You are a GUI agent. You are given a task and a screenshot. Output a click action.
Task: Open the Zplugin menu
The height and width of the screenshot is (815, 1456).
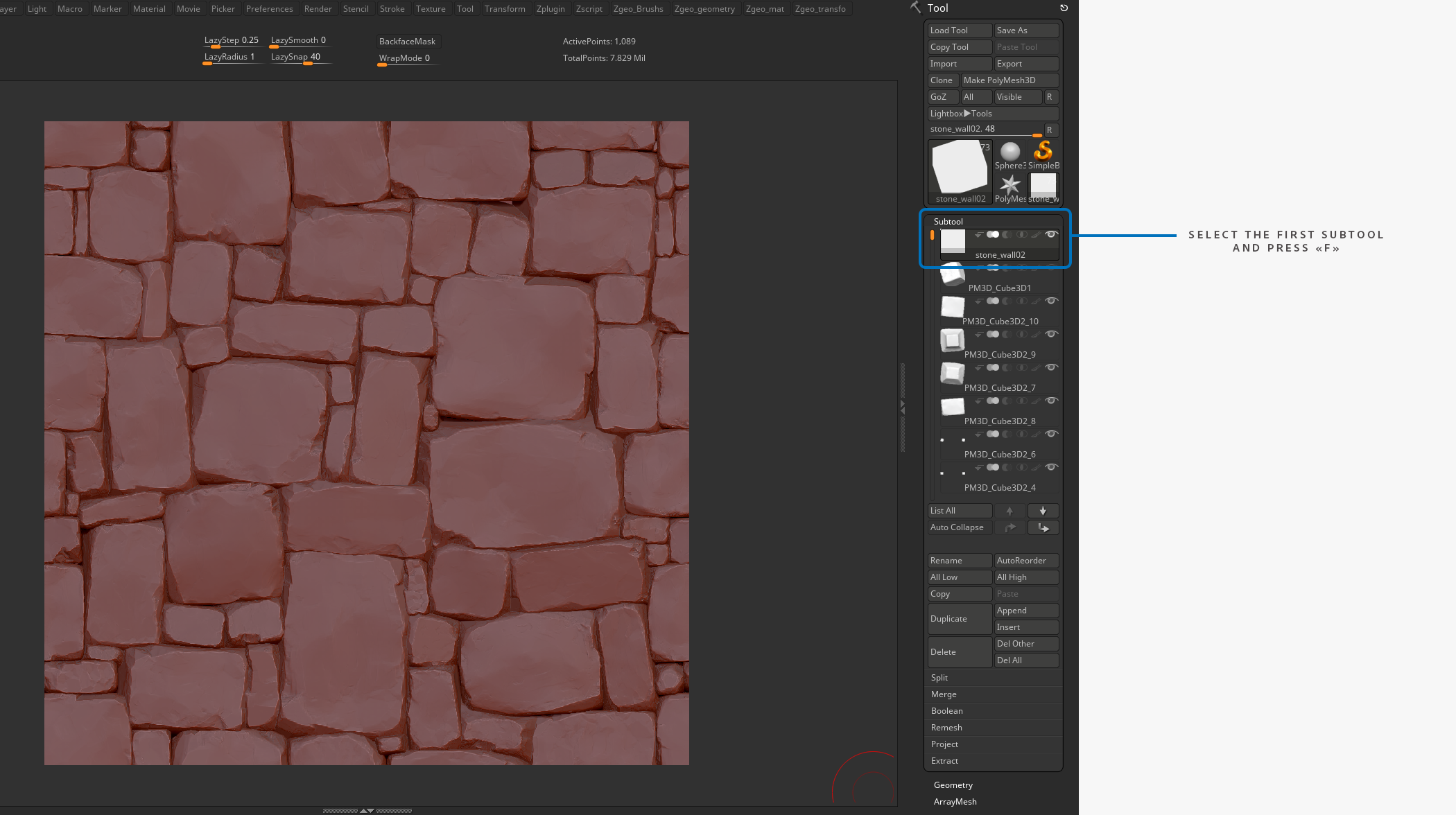click(551, 9)
